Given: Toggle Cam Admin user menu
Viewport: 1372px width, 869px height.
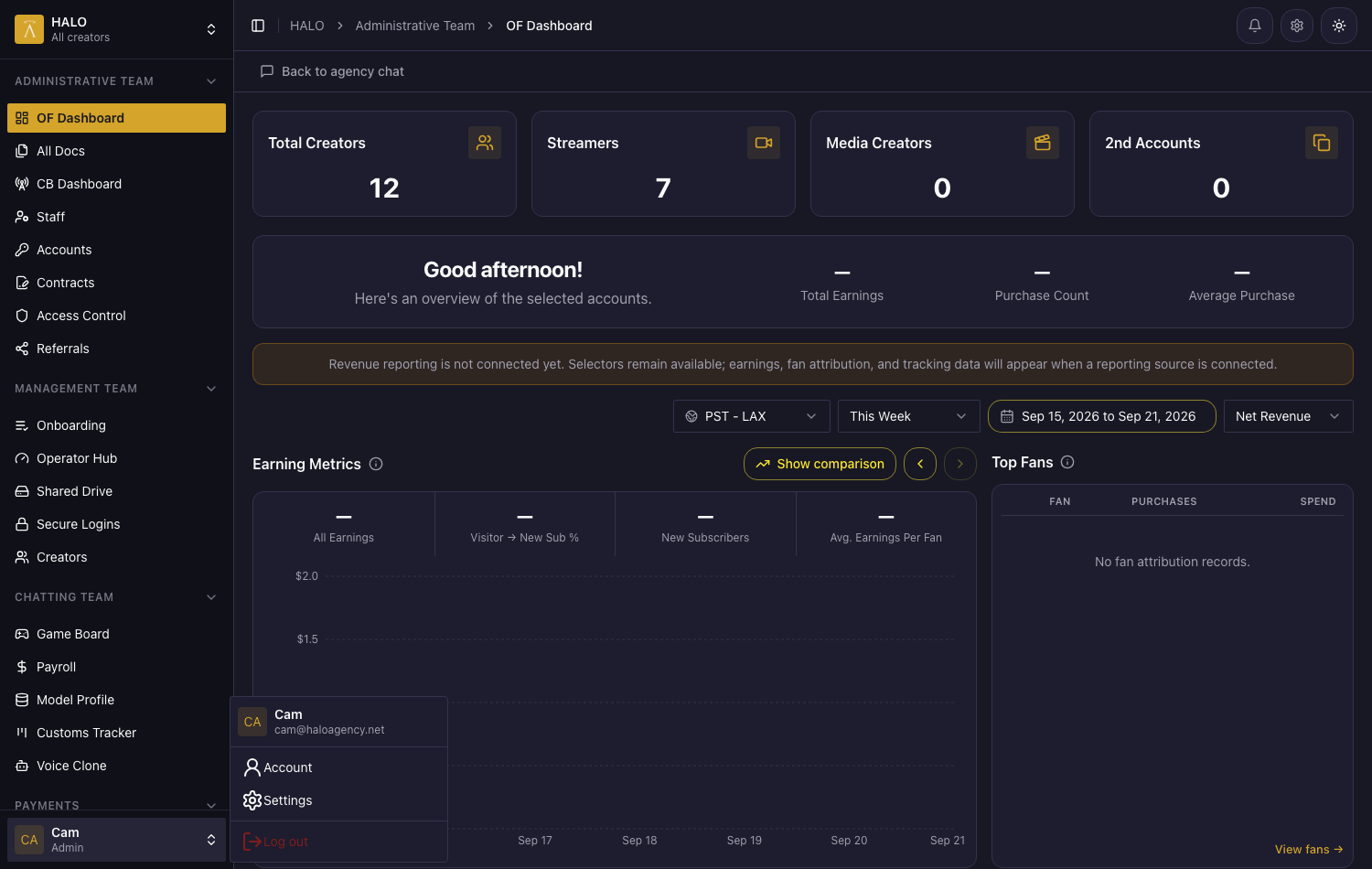Looking at the screenshot, I should tap(116, 840).
